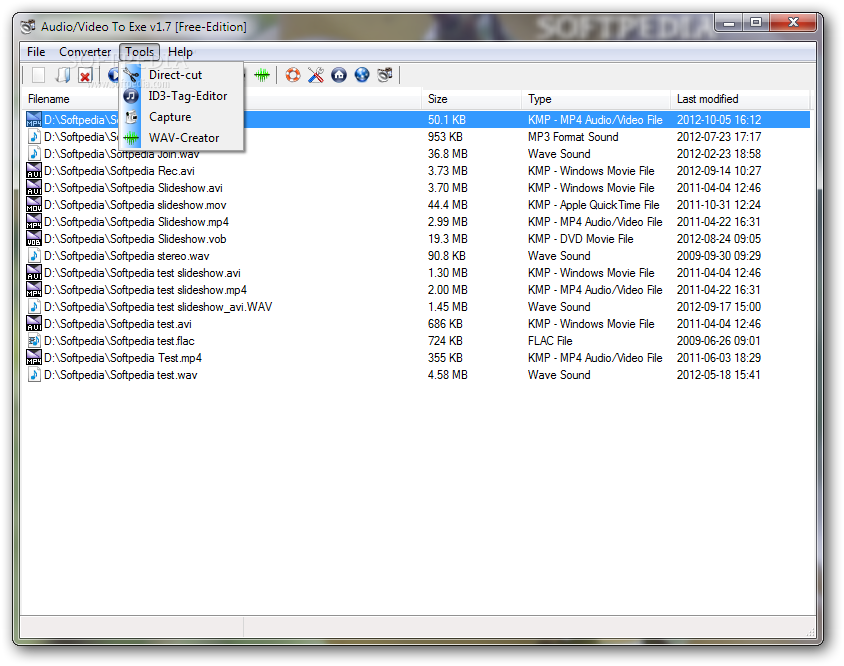Sort the list by Type column header
The width and height of the screenshot is (844, 666).
click(596, 99)
